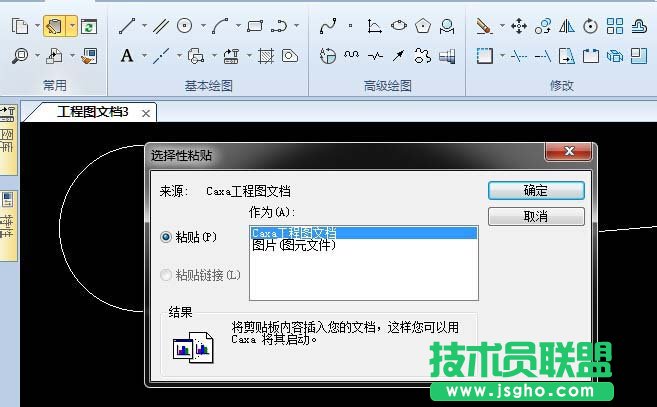
Task: Select the Ellipse tool
Action: [398, 26]
